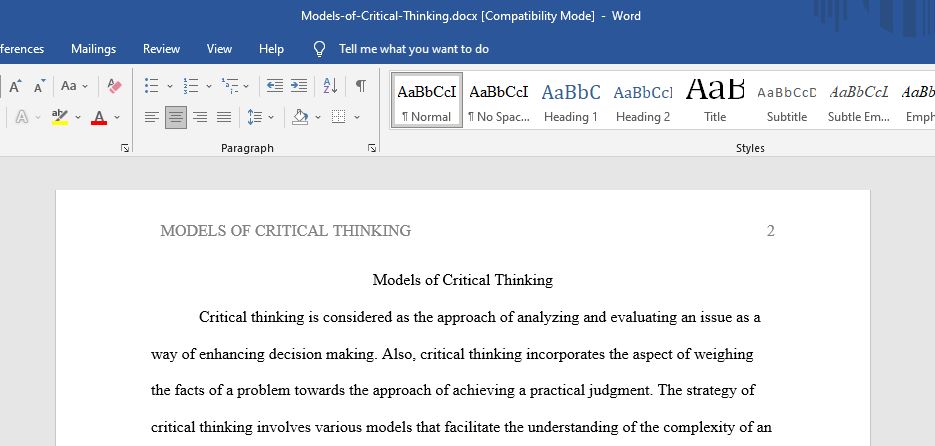Align text to the left
The width and height of the screenshot is (935, 446).
click(x=151, y=117)
